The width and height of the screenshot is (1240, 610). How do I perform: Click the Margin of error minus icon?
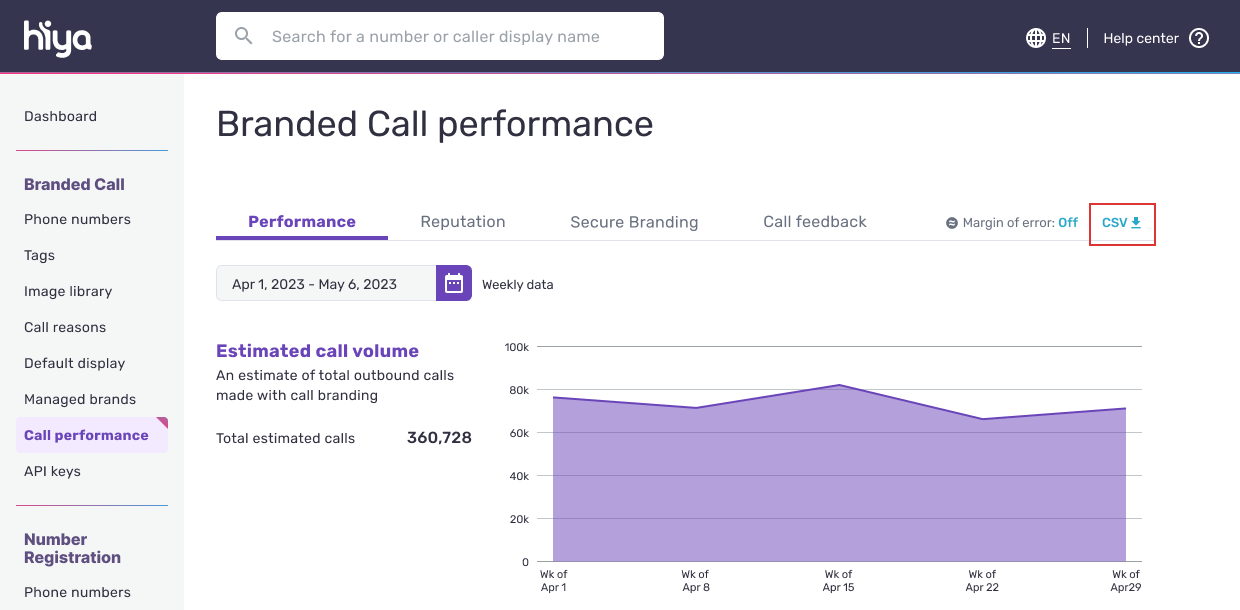coord(952,223)
